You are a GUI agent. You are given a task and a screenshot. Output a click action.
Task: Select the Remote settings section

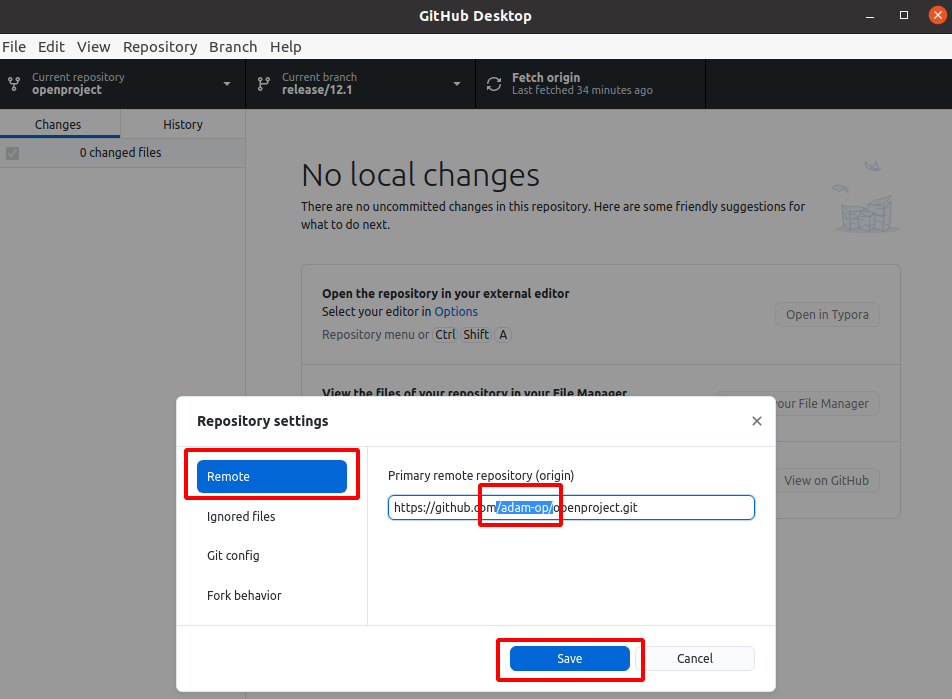271,477
